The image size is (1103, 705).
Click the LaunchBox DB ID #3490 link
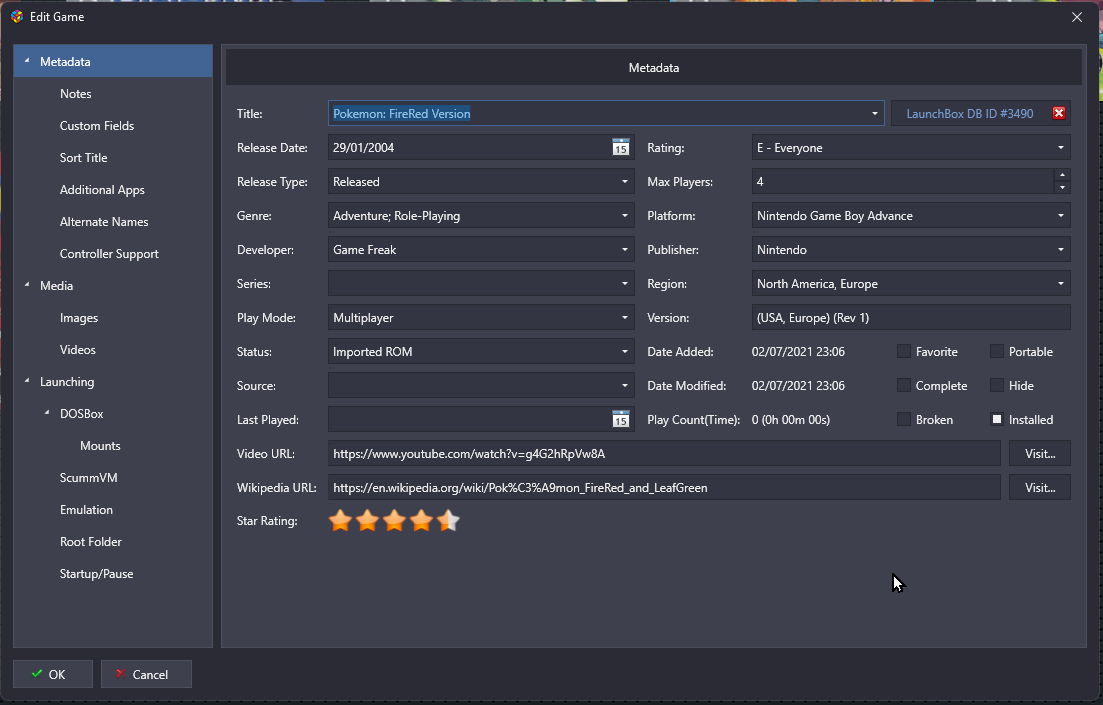click(x=969, y=113)
